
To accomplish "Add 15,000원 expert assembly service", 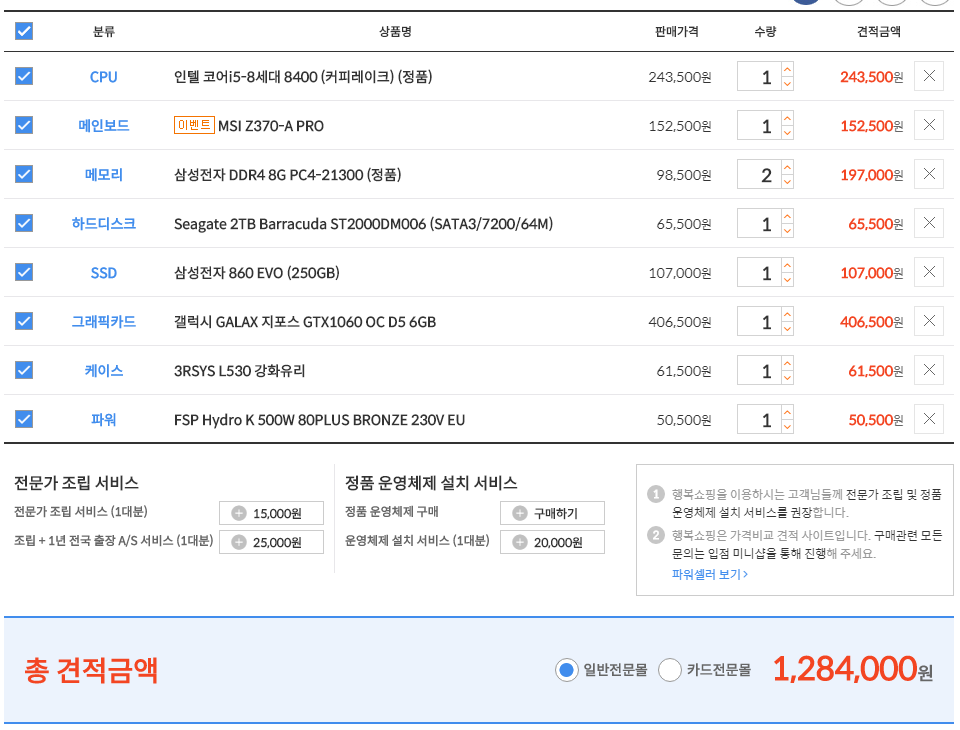I will pyautogui.click(x=271, y=513).
